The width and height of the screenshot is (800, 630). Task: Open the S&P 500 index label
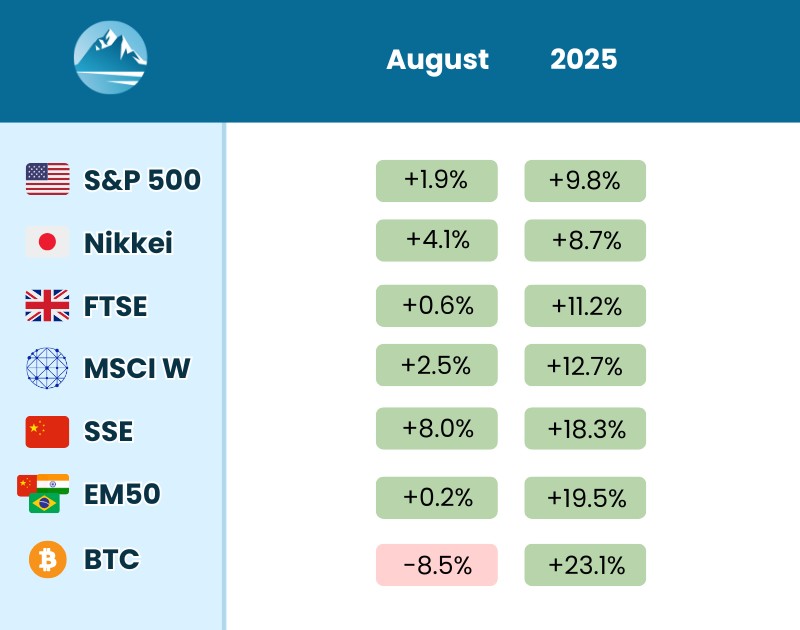(x=142, y=180)
